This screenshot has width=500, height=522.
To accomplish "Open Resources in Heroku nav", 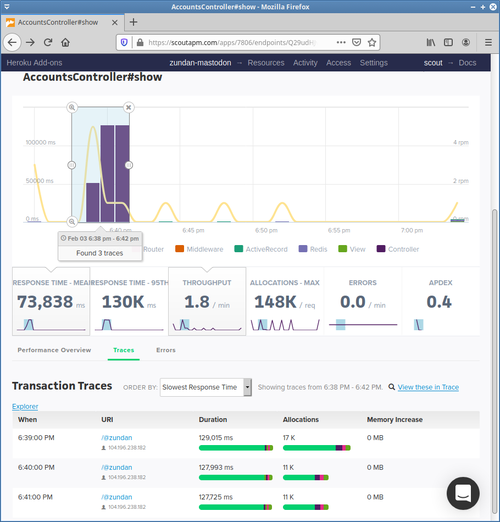I will pos(266,63).
